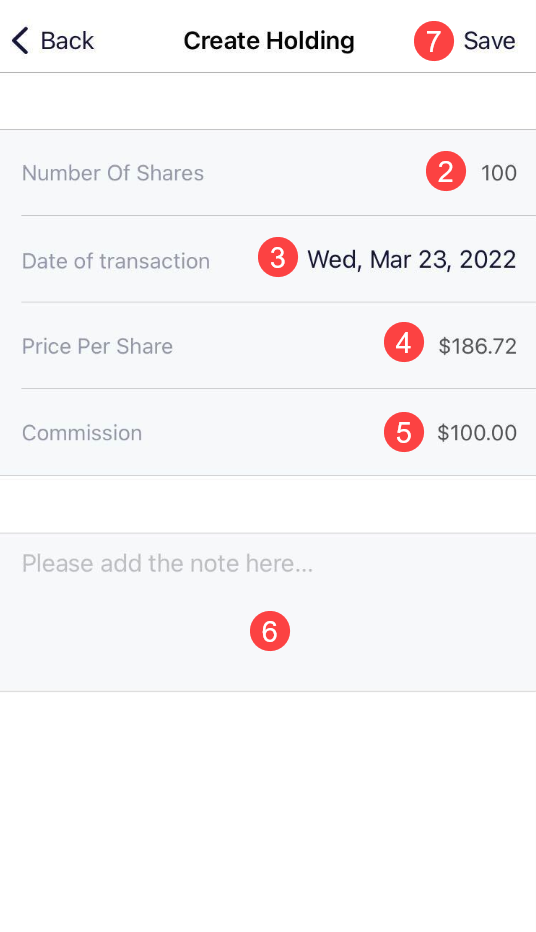Select the Number Of Shares label
This screenshot has height=932, width=536.
point(113,173)
